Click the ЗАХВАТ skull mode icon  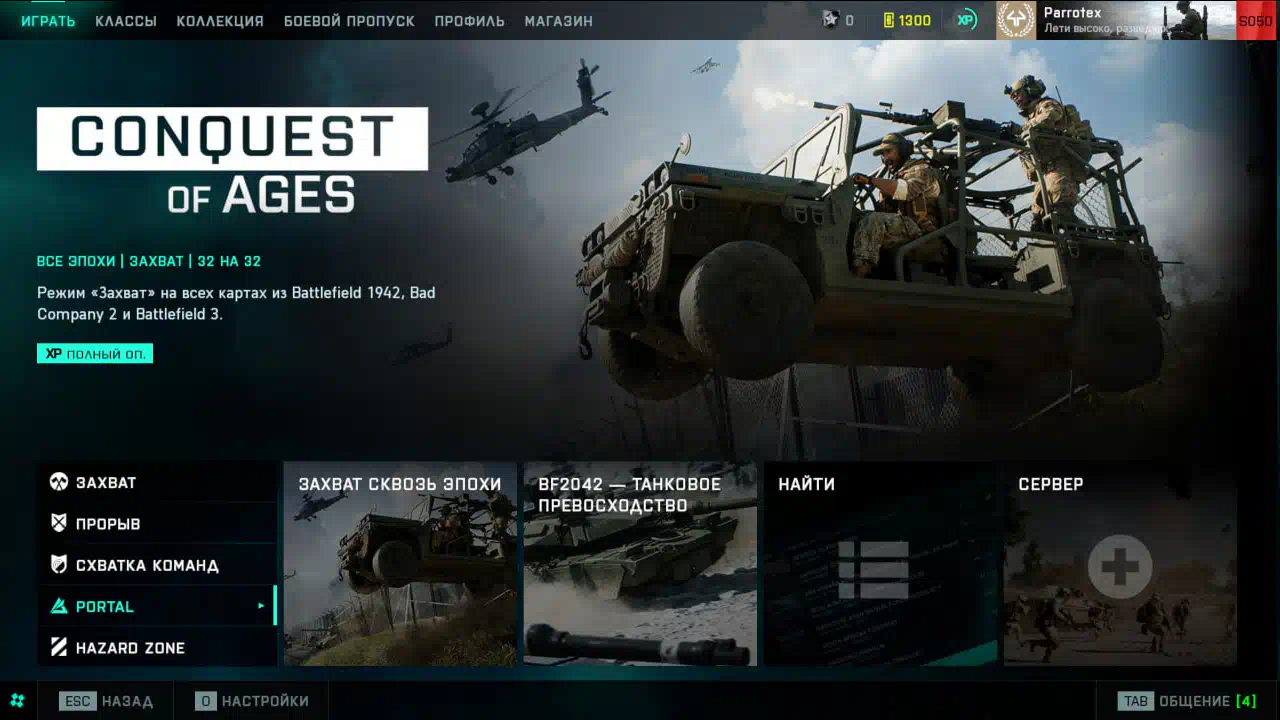(x=59, y=482)
